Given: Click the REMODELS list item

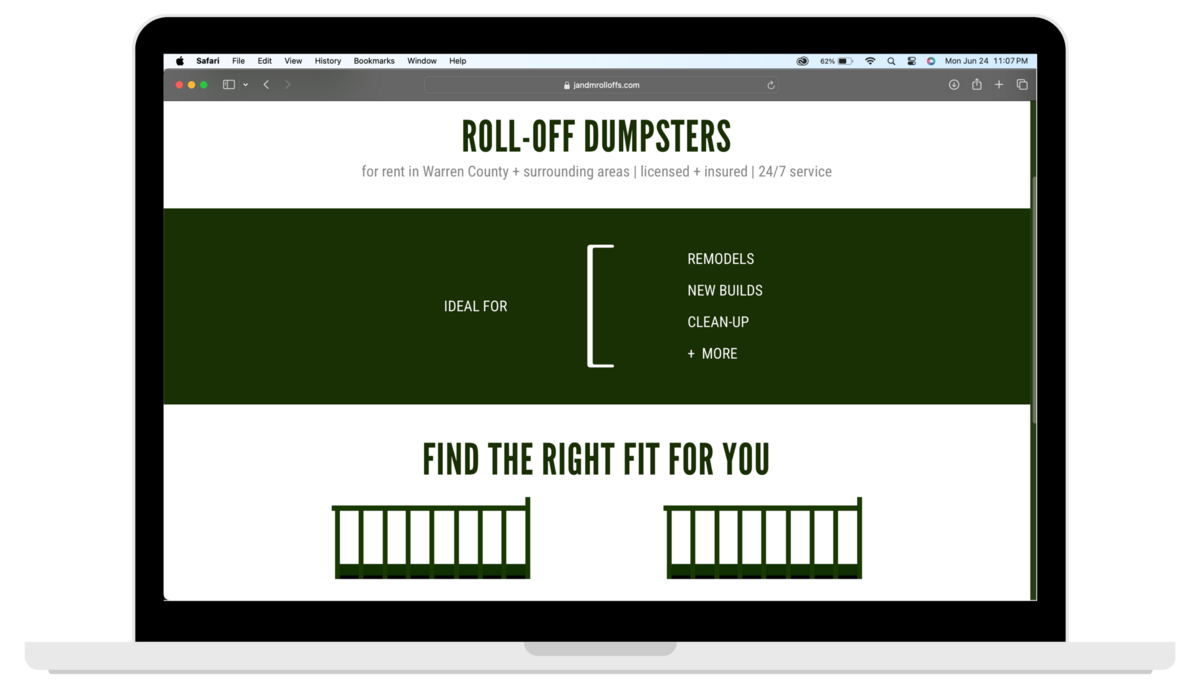Looking at the screenshot, I should [721, 259].
